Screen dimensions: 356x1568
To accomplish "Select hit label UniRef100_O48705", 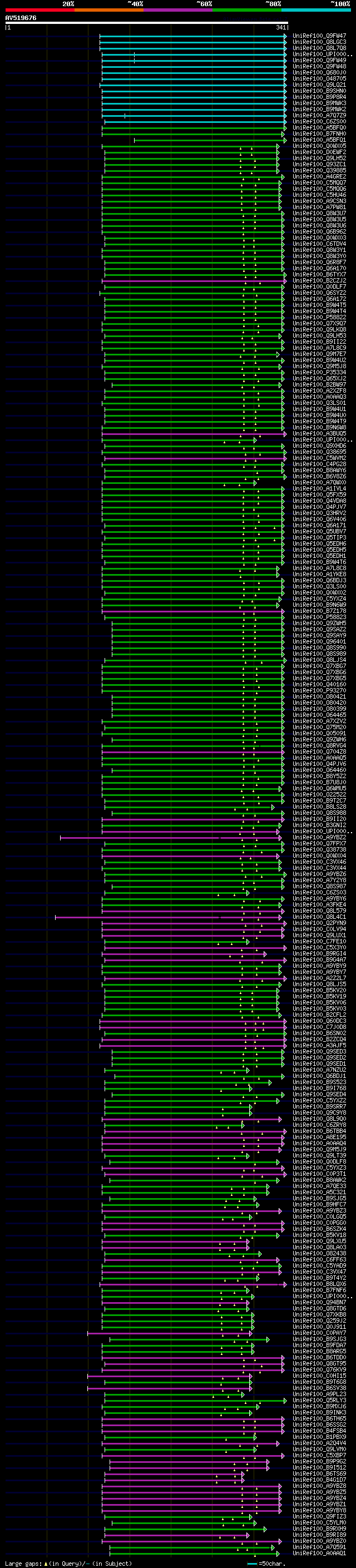I will [x=319, y=78].
